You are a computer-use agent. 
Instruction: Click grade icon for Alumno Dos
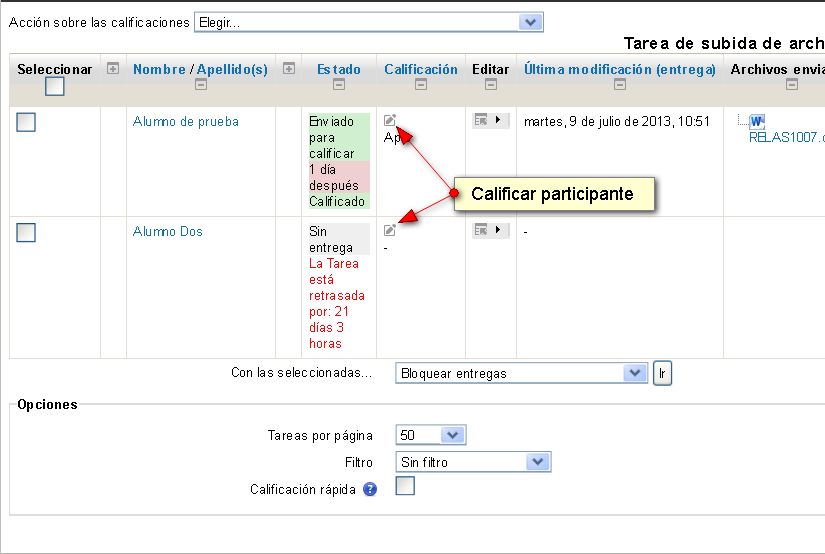[x=390, y=231]
